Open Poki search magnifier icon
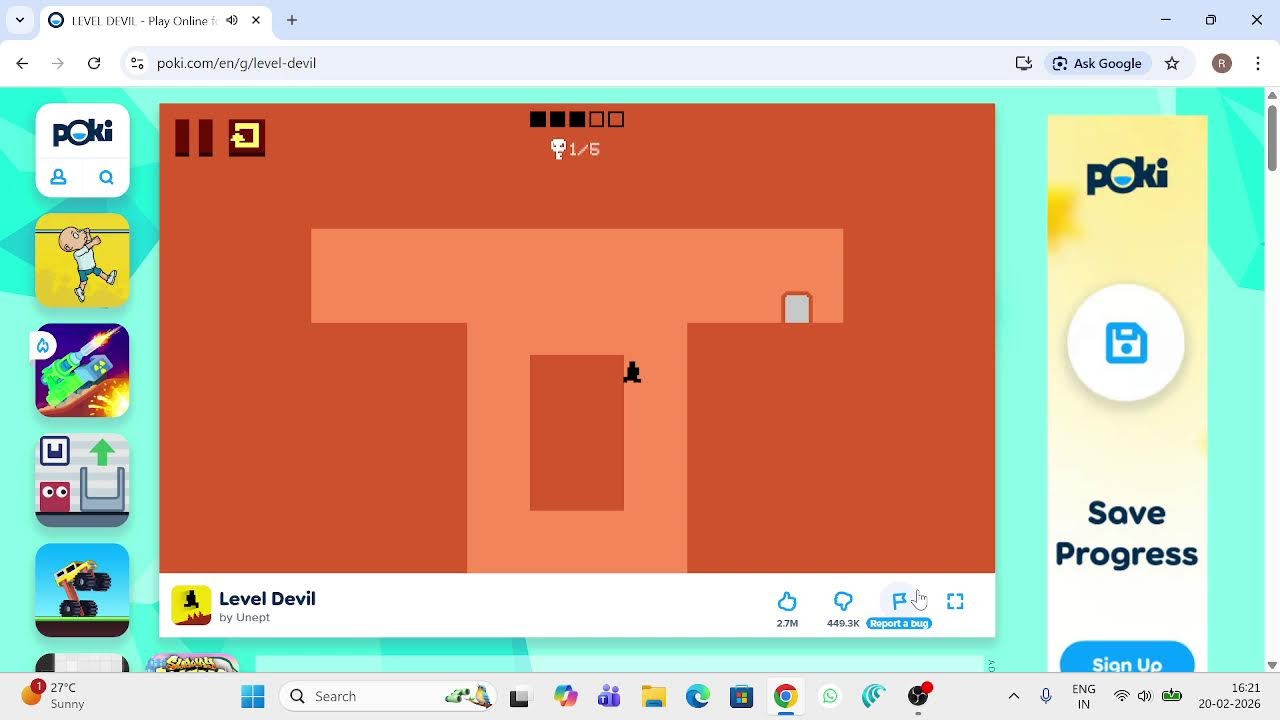The height and width of the screenshot is (720, 1280). tap(106, 177)
